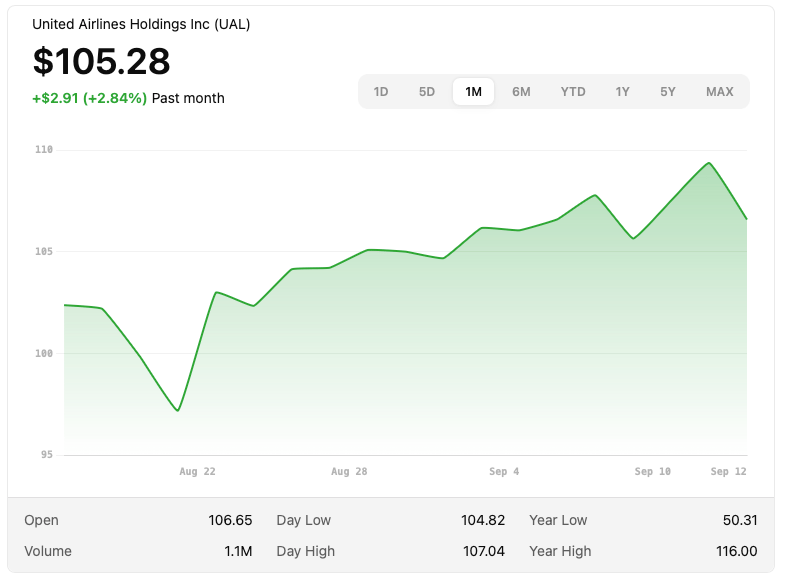785x580 pixels.
Task: Click the Sep 4 axis label
Action: click(504, 471)
